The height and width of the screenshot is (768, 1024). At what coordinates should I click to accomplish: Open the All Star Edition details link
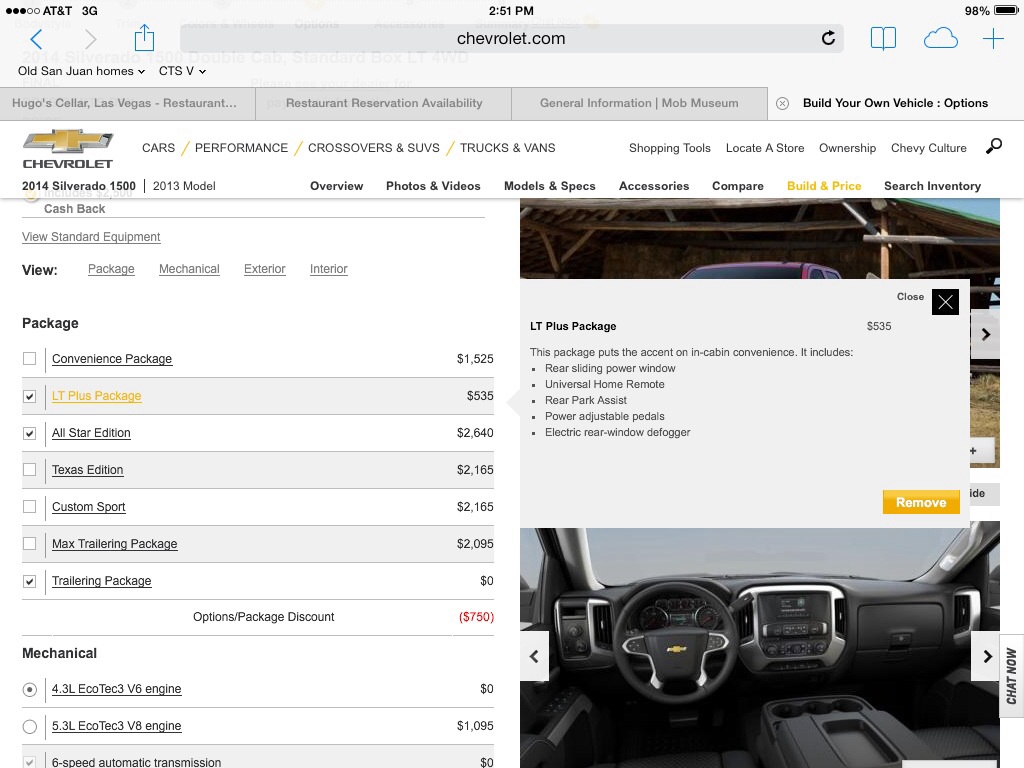[x=91, y=433]
